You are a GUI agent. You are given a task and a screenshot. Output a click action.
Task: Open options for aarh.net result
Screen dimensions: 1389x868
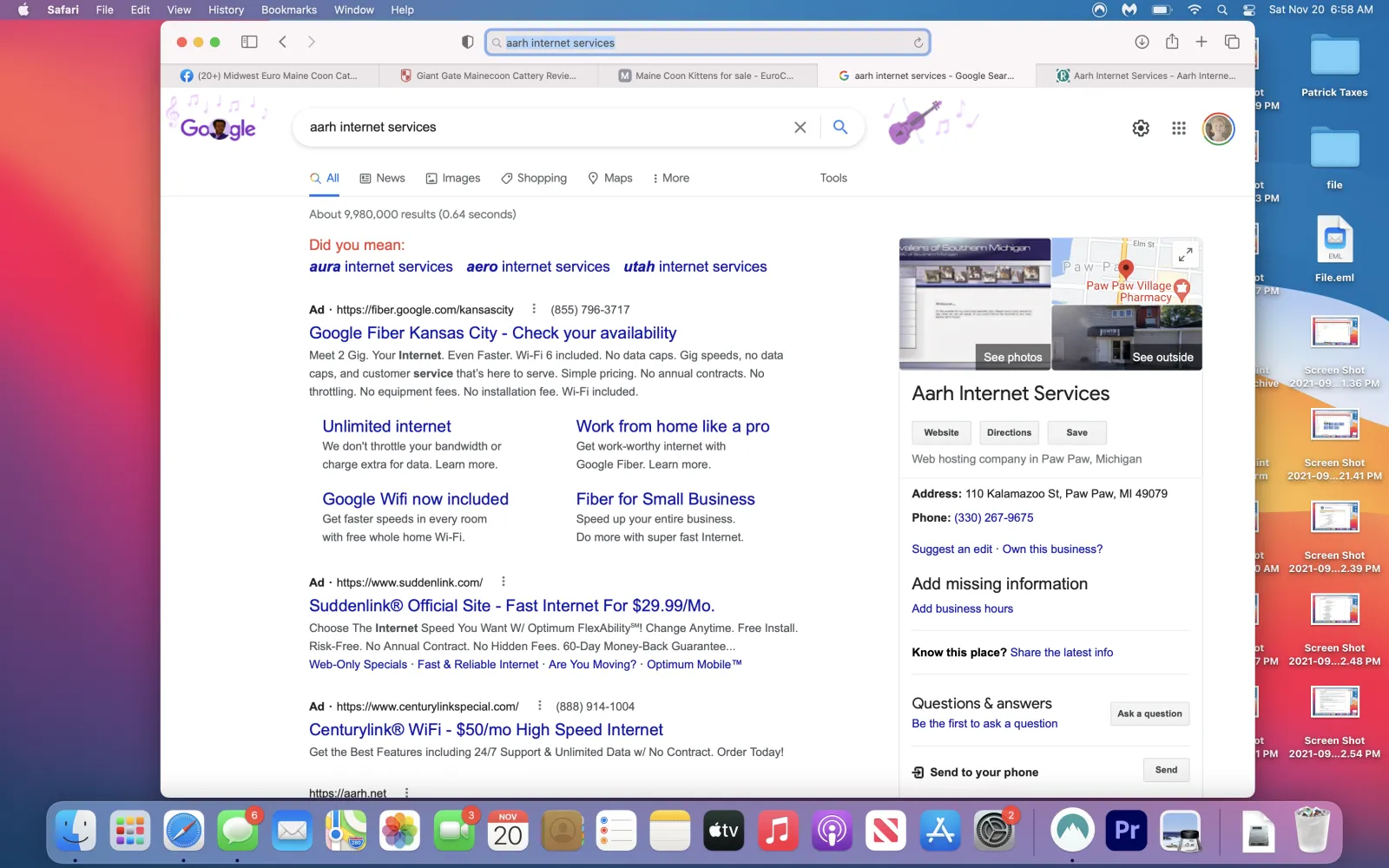(x=406, y=792)
